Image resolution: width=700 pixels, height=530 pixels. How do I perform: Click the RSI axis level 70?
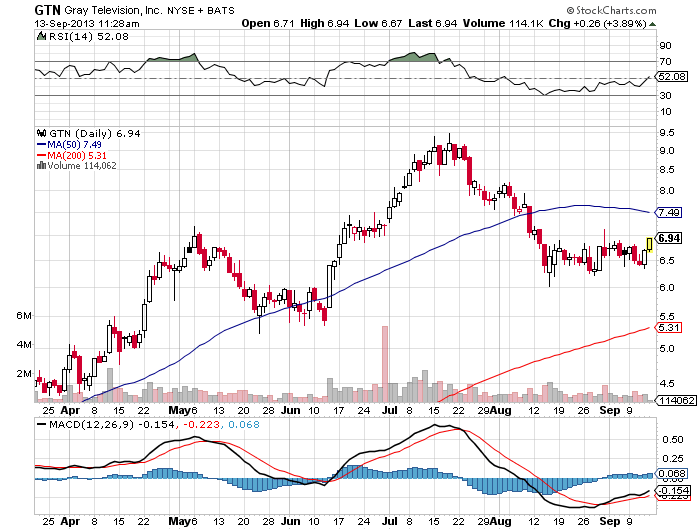click(665, 62)
